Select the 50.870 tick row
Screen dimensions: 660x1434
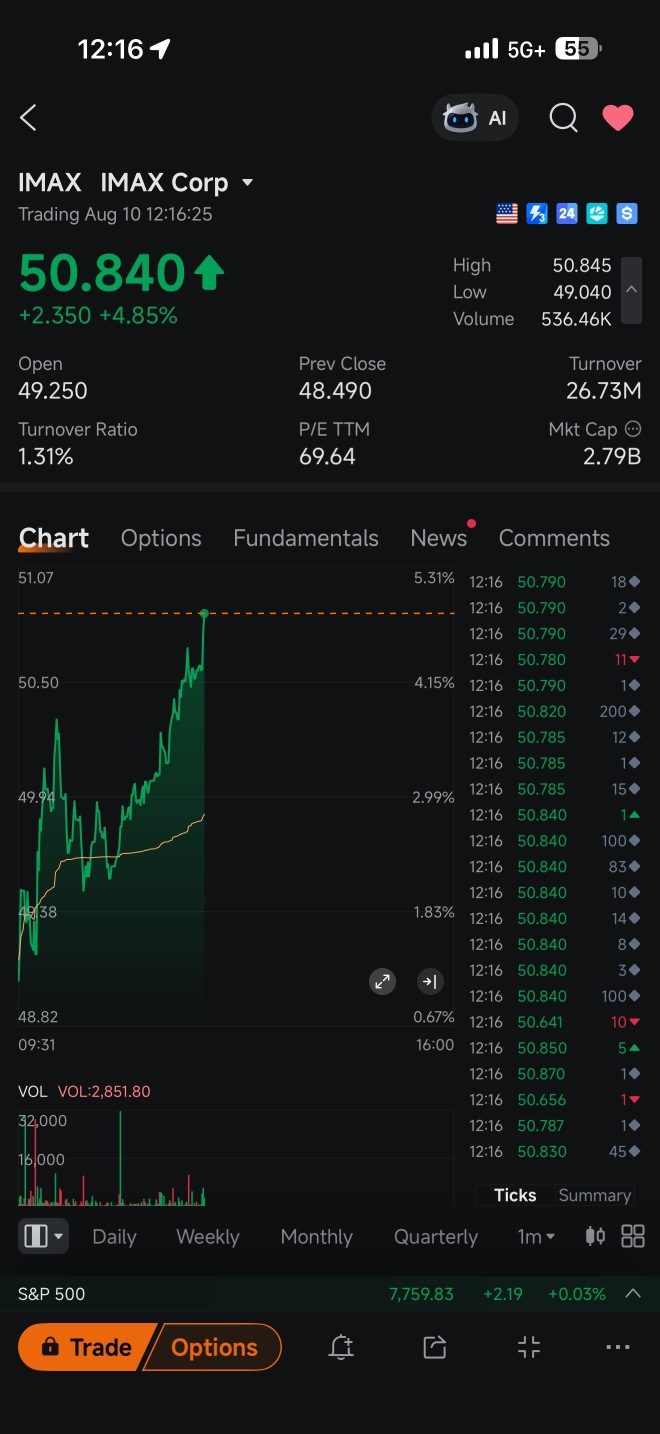click(554, 1074)
